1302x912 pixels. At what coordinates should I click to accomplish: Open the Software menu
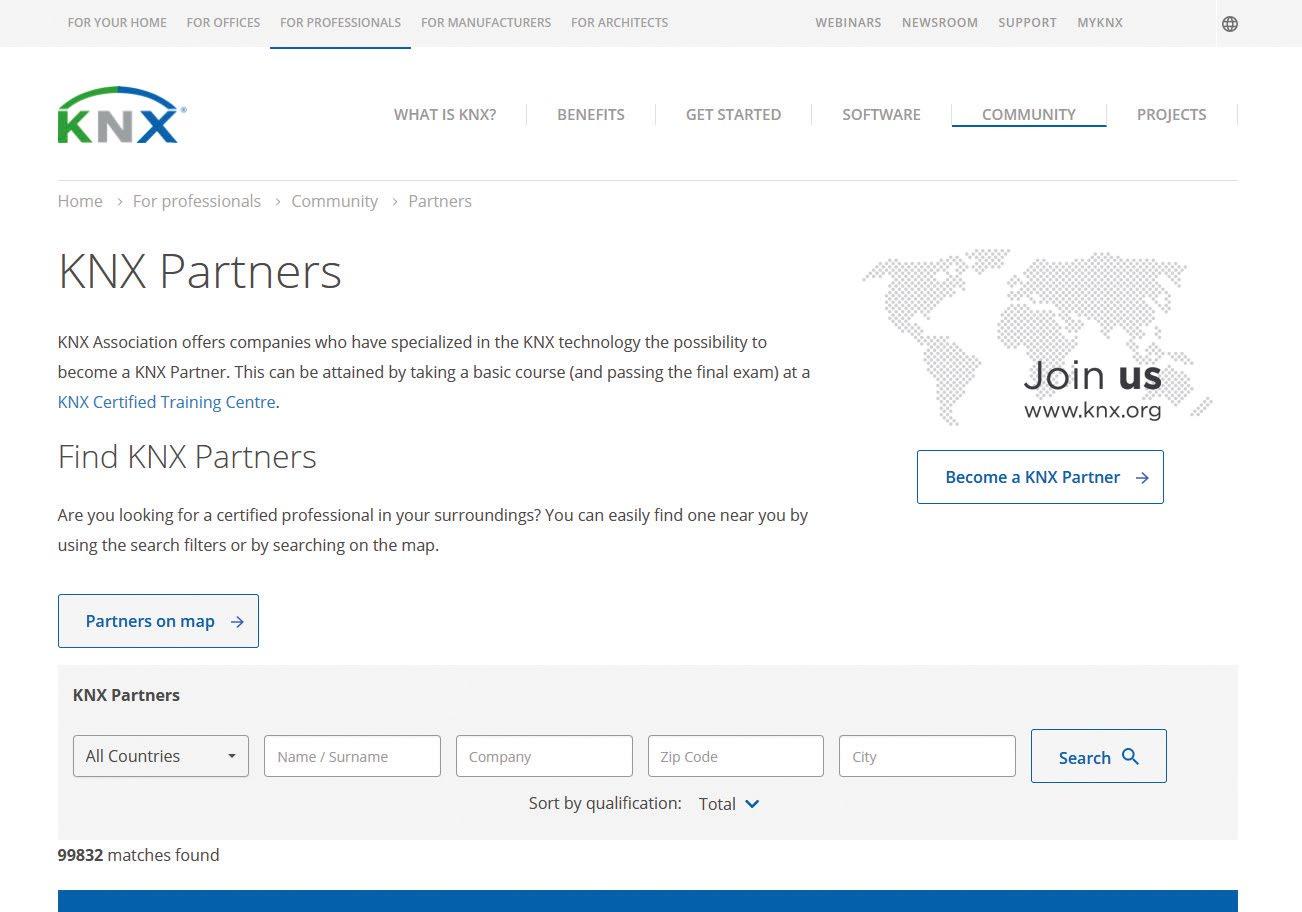[881, 114]
